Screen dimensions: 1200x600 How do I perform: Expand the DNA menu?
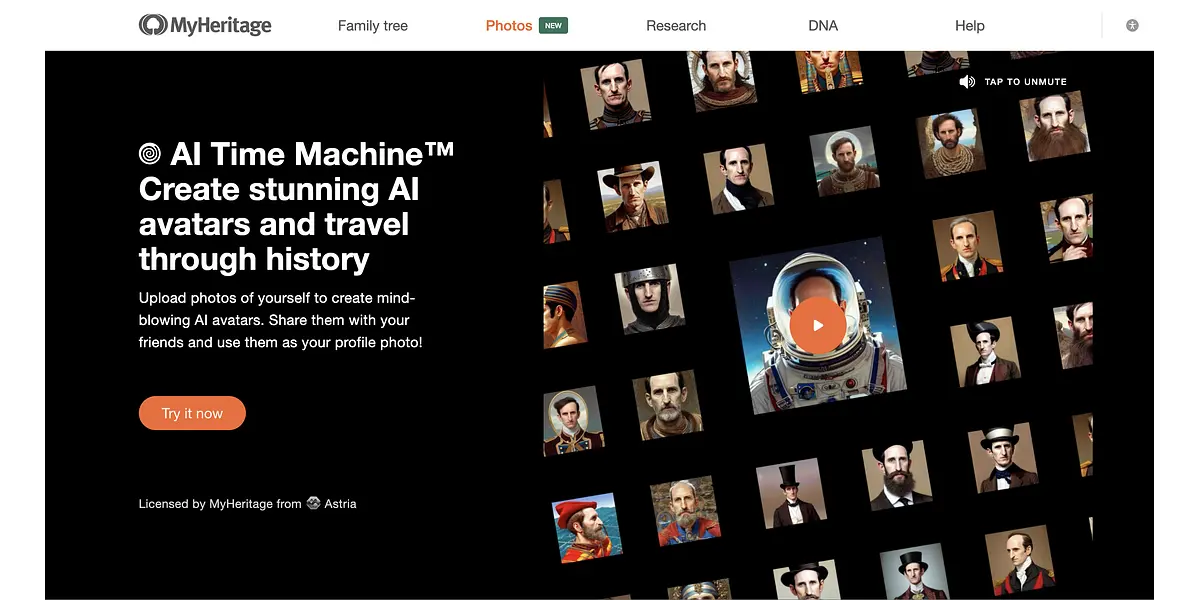click(823, 26)
